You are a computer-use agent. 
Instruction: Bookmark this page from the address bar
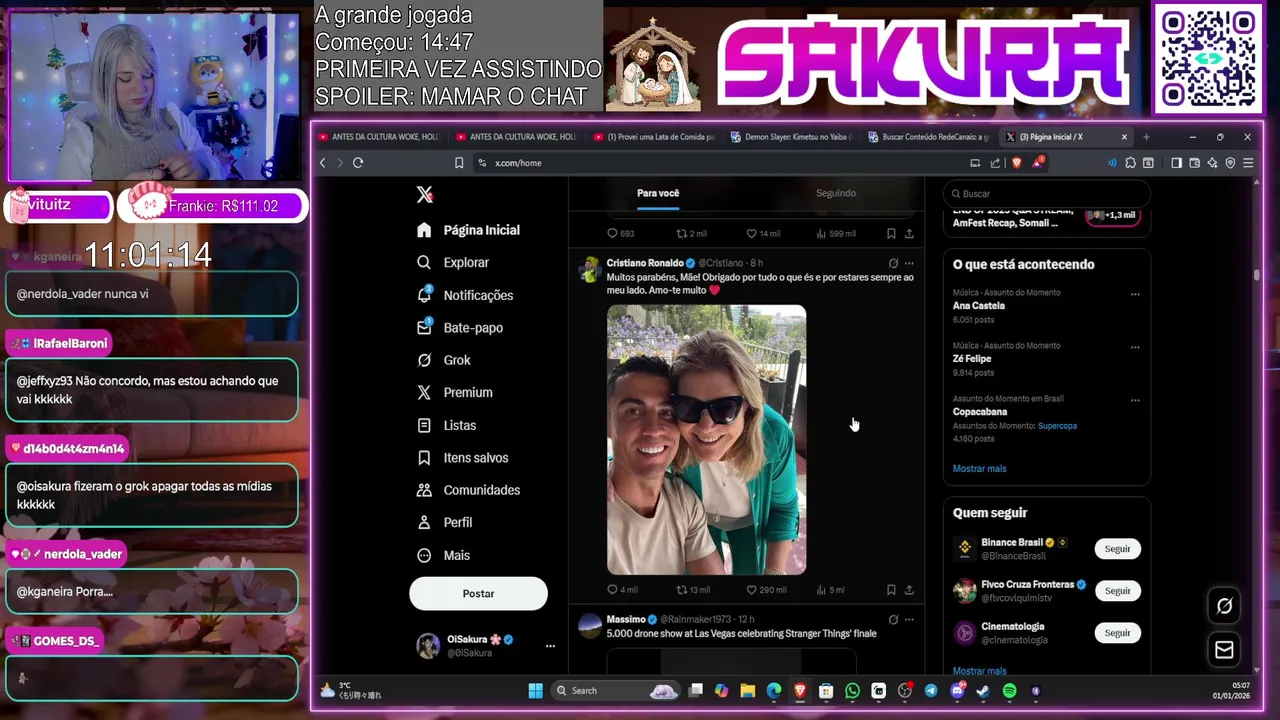(459, 163)
